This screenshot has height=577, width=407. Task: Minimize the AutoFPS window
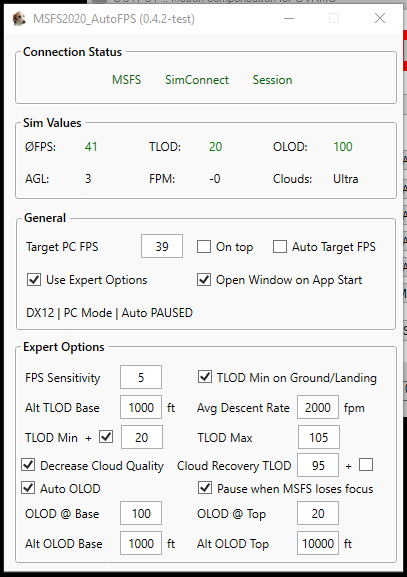click(289, 18)
